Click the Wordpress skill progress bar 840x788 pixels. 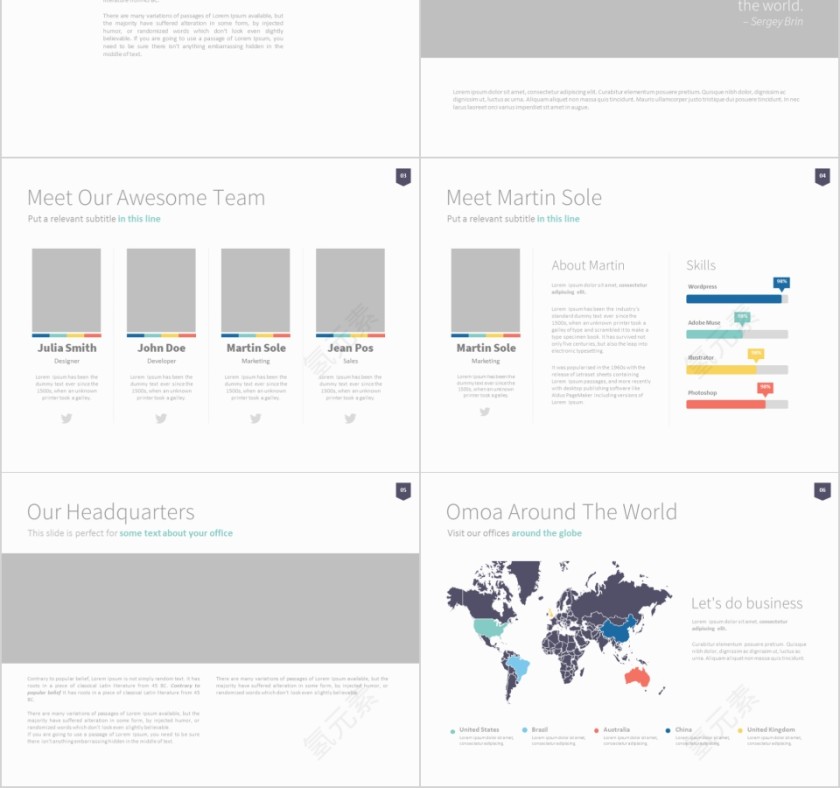(734, 299)
